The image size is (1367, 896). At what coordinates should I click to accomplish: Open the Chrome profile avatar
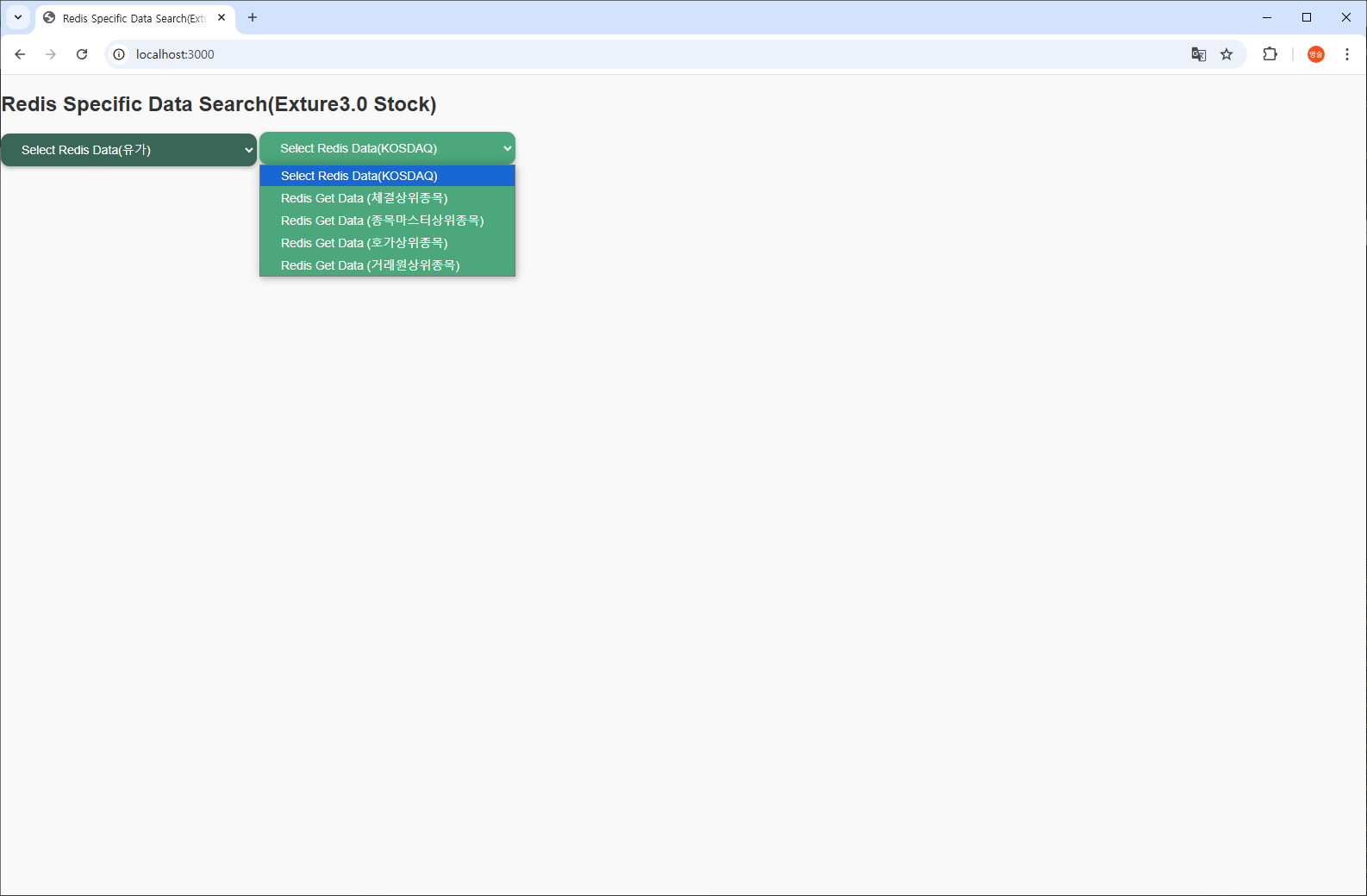point(1316,54)
